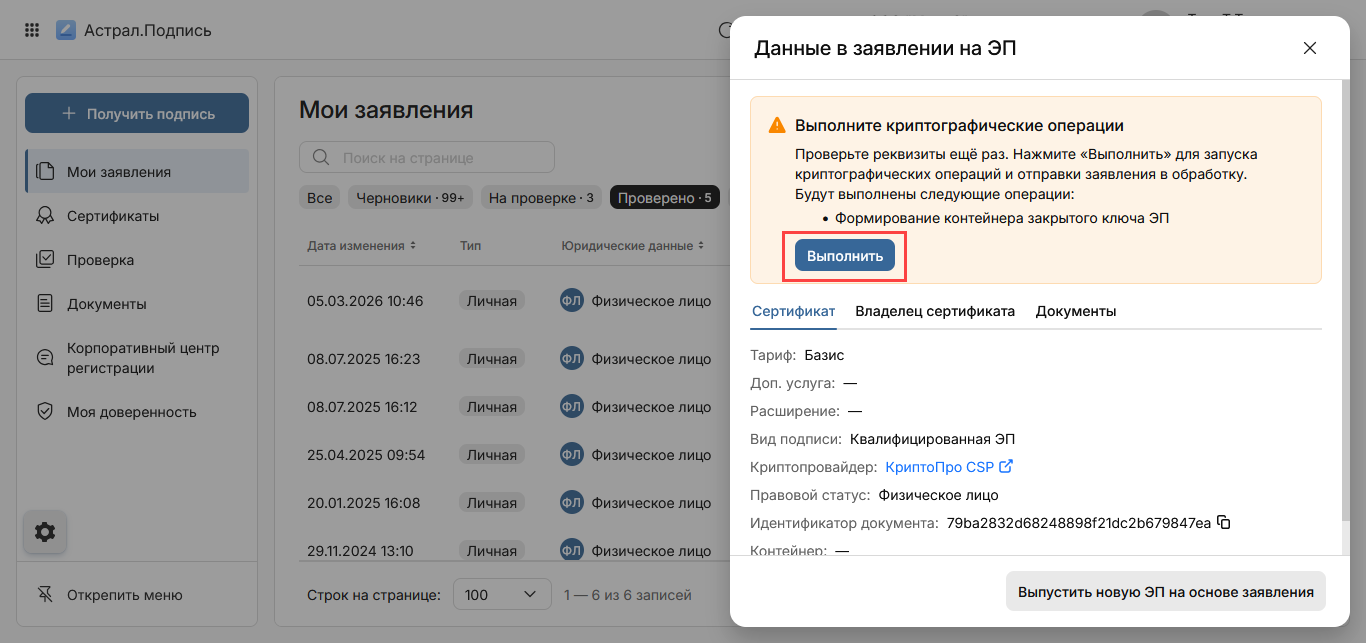Viewport: 1366px width, 643px height.
Task: Click Выпустить новую ЭП на основе заявления
Action: click(x=1165, y=591)
